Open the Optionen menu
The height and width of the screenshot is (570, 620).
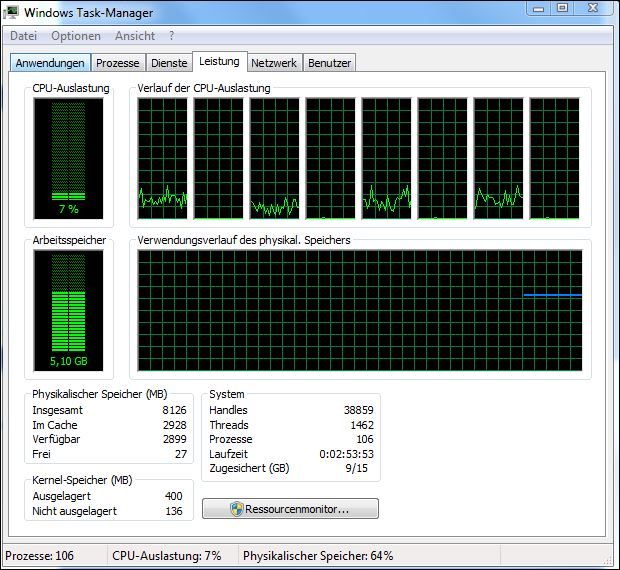pos(76,36)
